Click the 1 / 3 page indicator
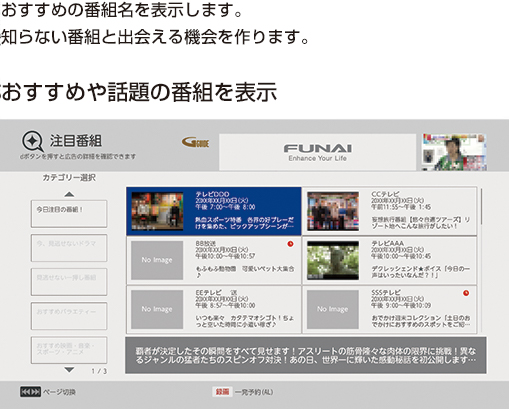This screenshot has height=409, width=509. [x=99, y=371]
